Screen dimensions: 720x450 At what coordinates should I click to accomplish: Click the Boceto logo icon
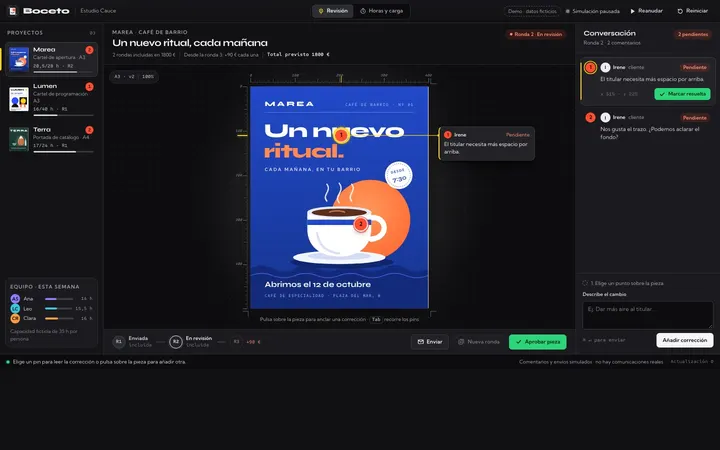pyautogui.click(x=13, y=11)
